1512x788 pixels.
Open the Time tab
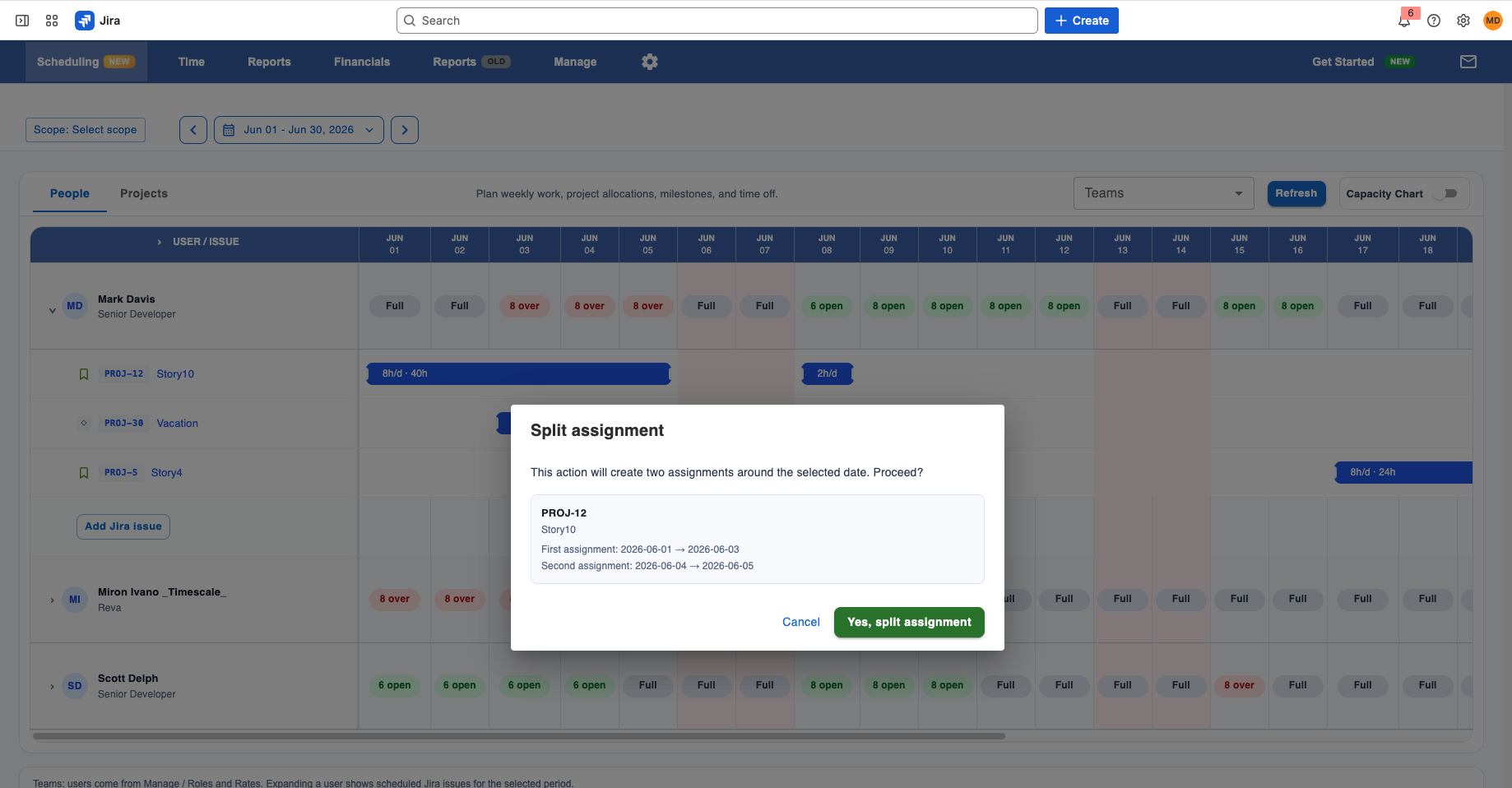click(x=192, y=62)
